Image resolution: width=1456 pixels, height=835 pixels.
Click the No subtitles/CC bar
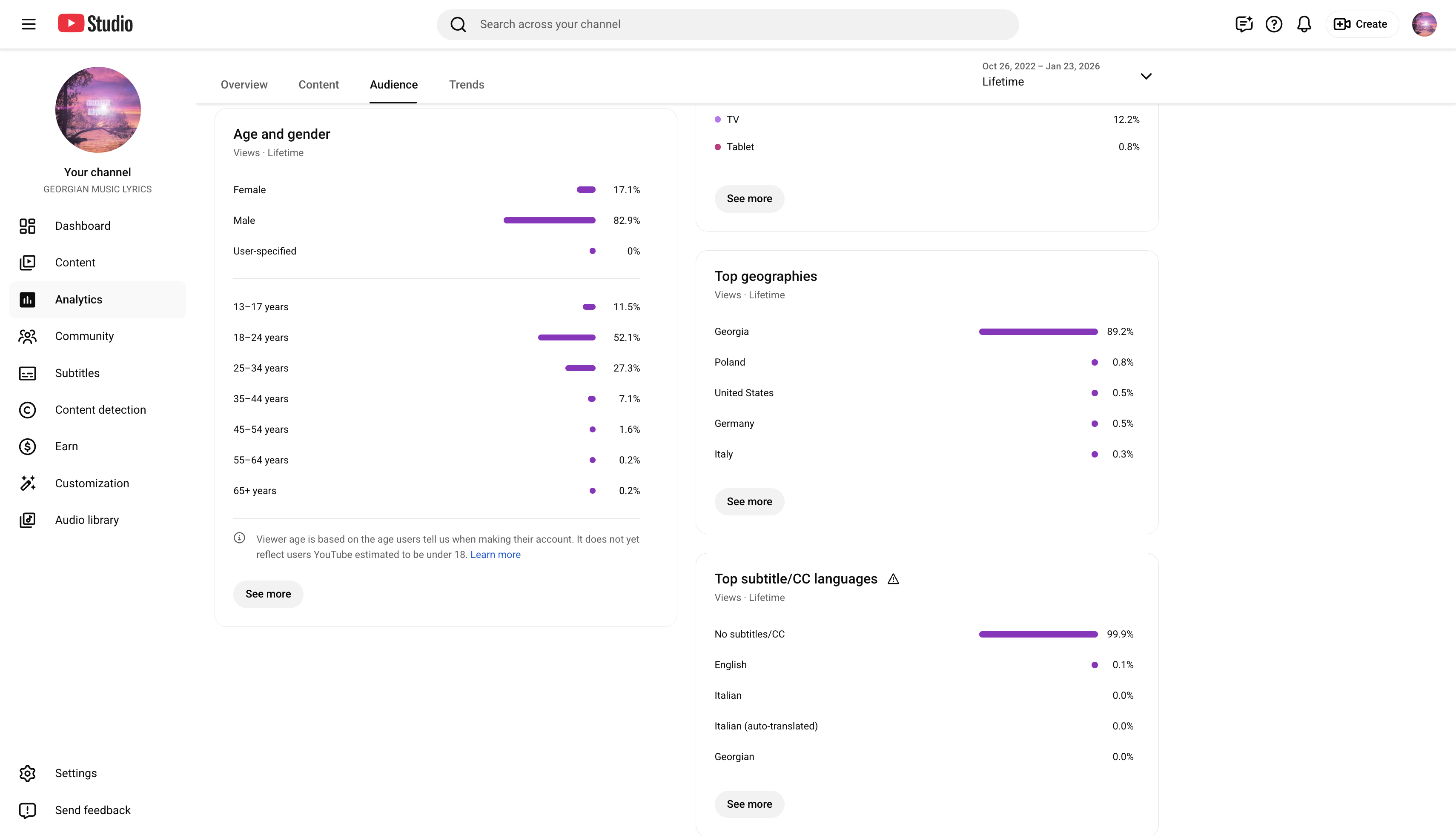click(x=1038, y=634)
